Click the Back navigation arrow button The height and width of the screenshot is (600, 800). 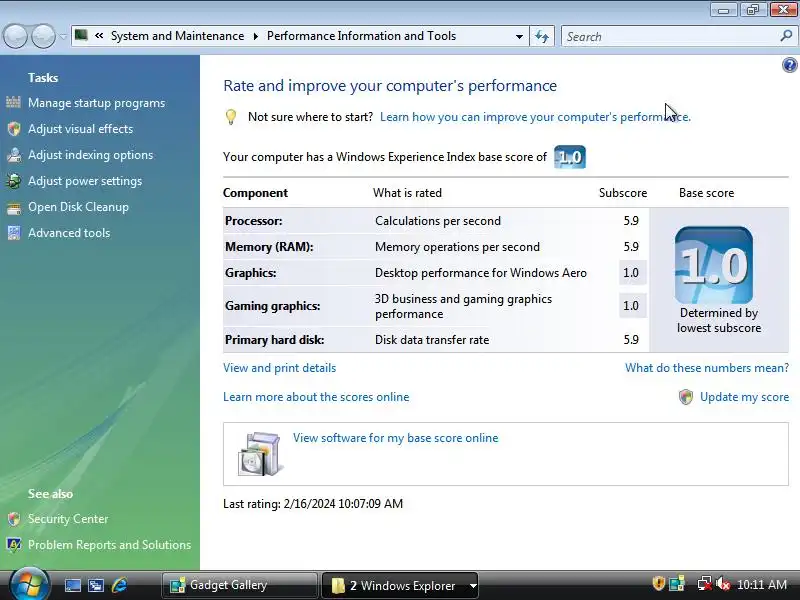pyautogui.click(x=15, y=36)
